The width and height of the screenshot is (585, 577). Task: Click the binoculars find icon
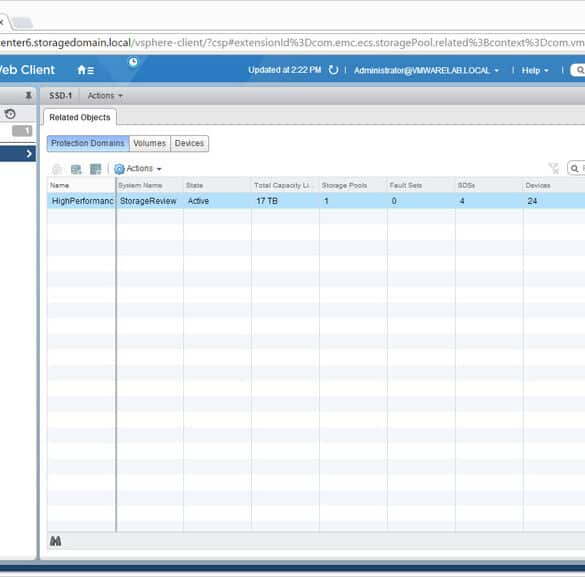click(x=56, y=541)
